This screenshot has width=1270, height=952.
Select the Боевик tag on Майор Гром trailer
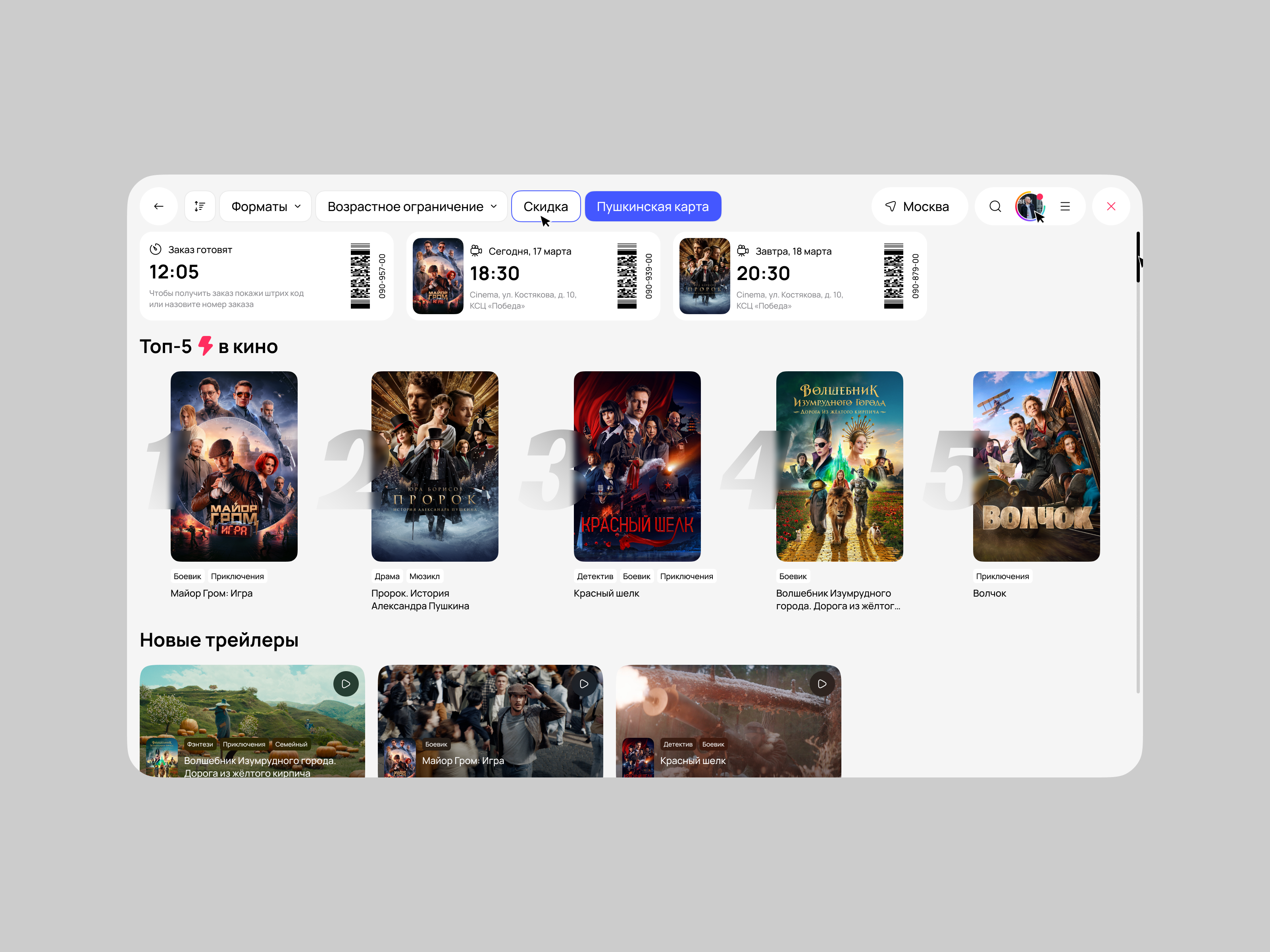point(436,744)
